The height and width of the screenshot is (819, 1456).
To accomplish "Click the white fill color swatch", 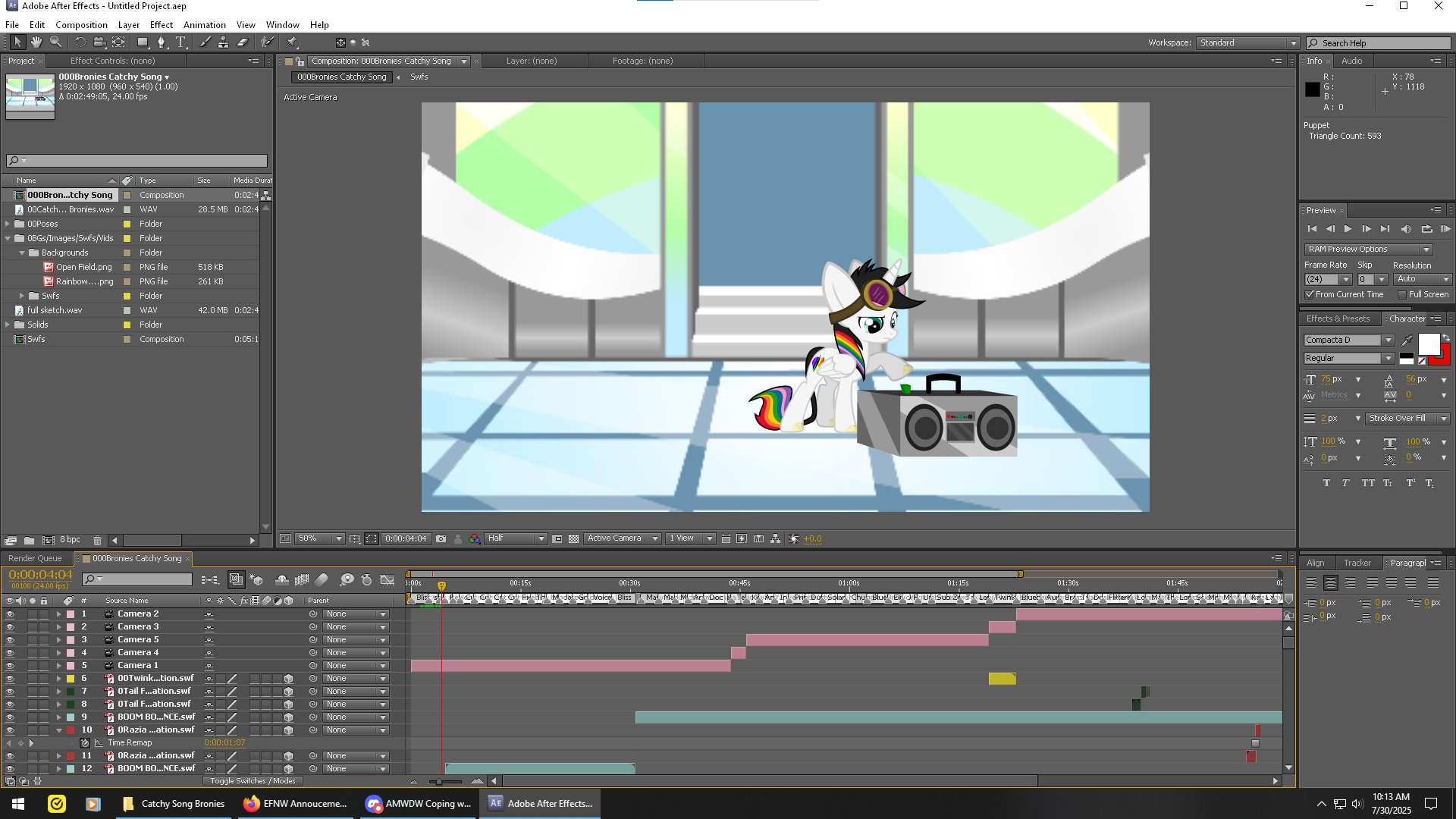I will click(x=1428, y=344).
